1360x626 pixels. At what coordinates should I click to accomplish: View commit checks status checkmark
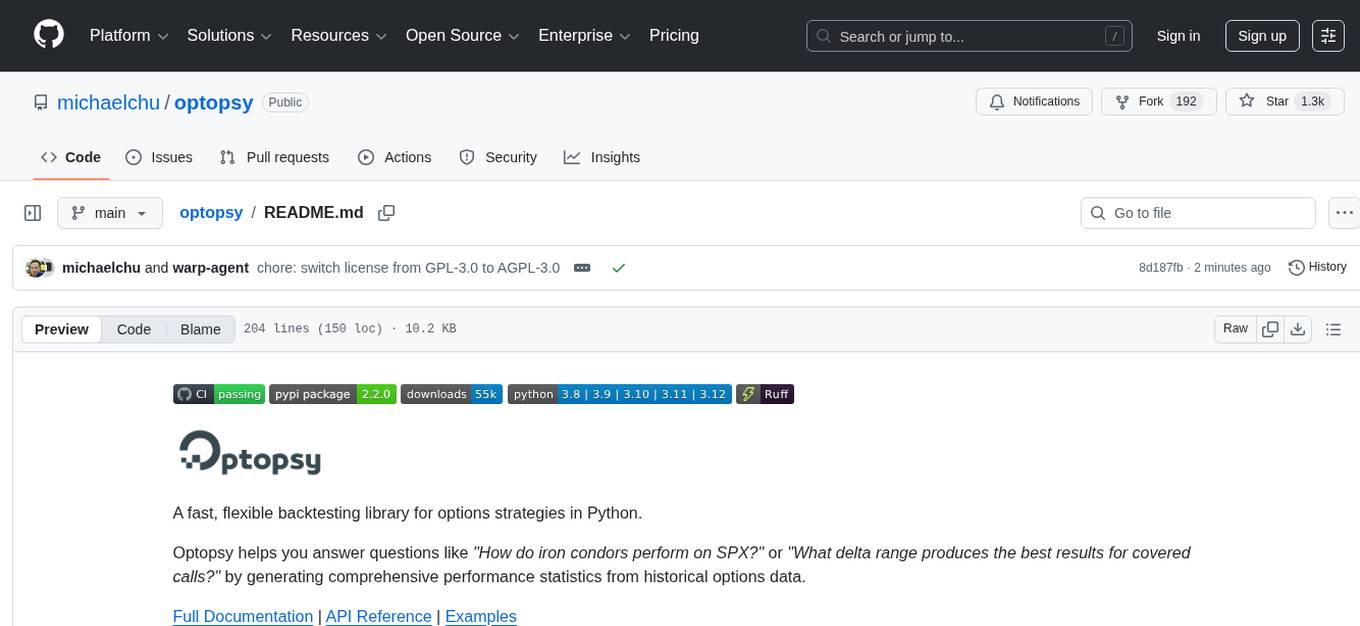point(619,268)
